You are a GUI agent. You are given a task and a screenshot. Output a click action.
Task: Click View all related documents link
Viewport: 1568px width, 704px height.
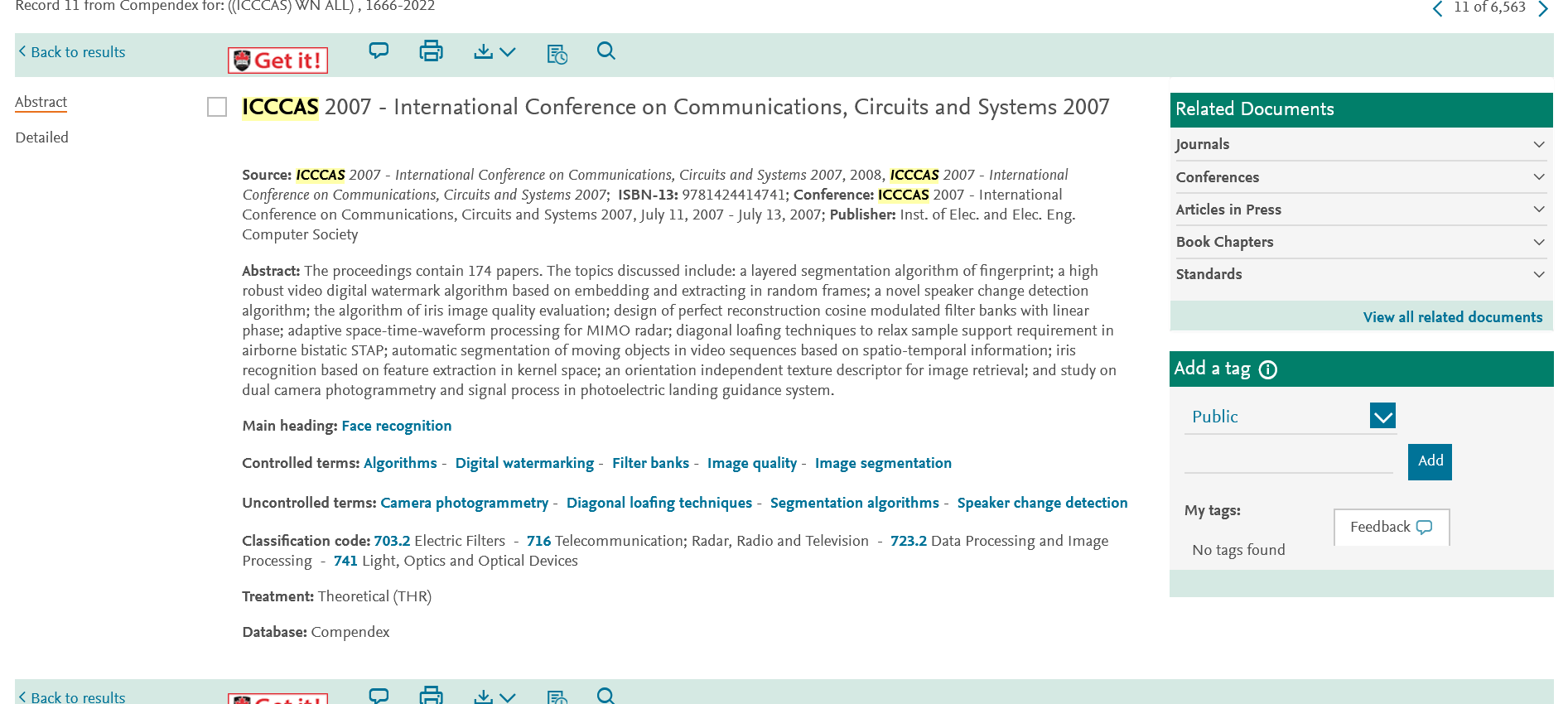coord(1453,317)
